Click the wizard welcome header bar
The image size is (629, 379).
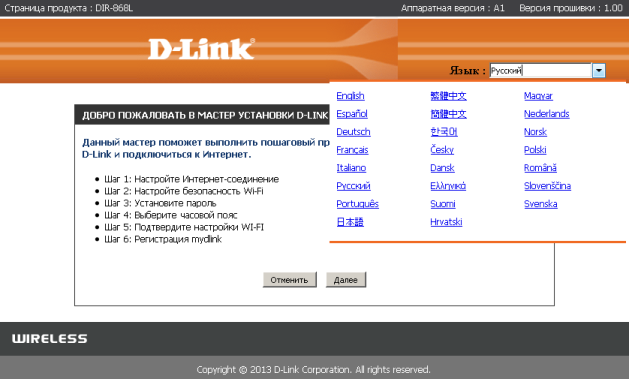[x=202, y=115]
